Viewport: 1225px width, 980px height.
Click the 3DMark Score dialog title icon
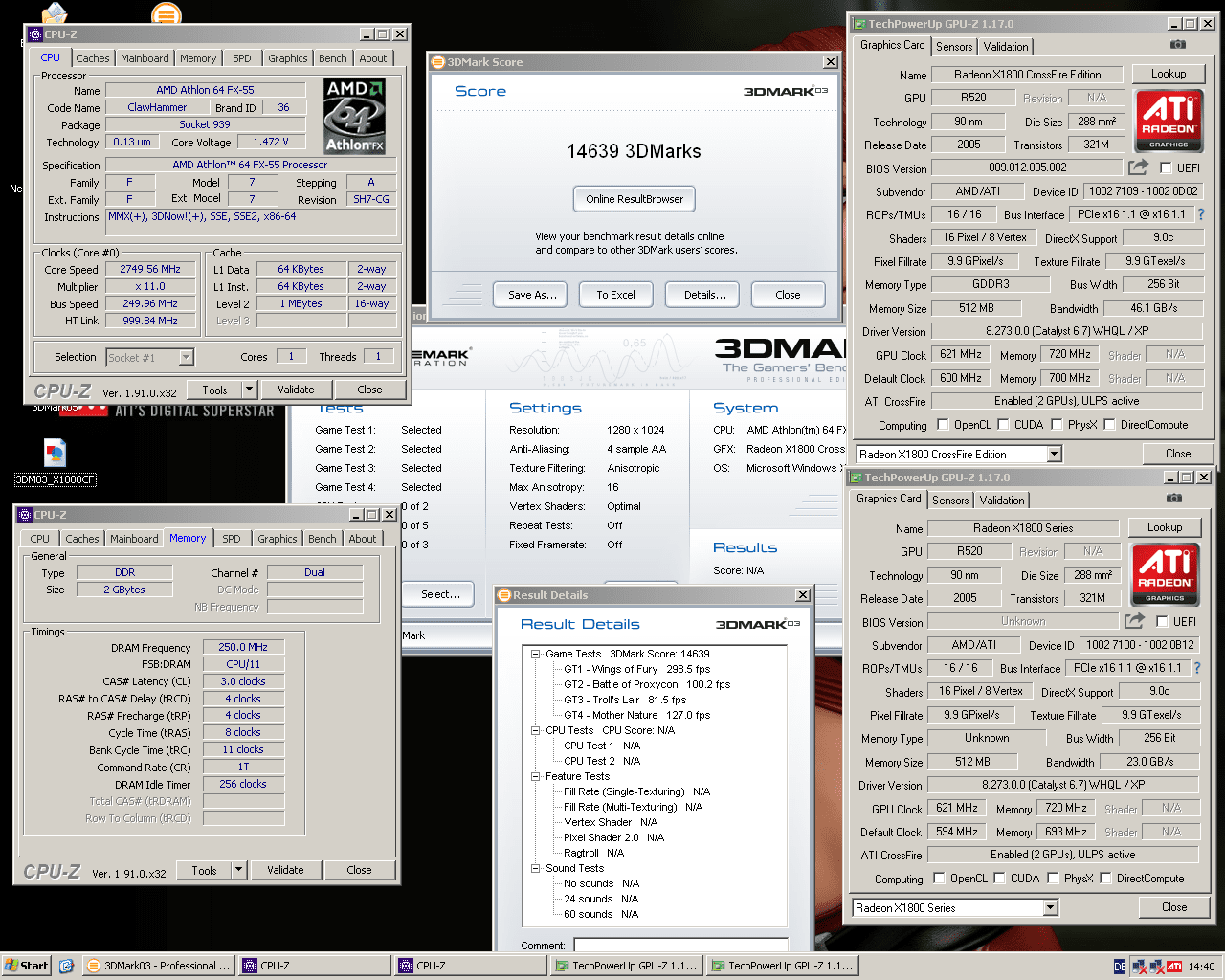click(439, 62)
